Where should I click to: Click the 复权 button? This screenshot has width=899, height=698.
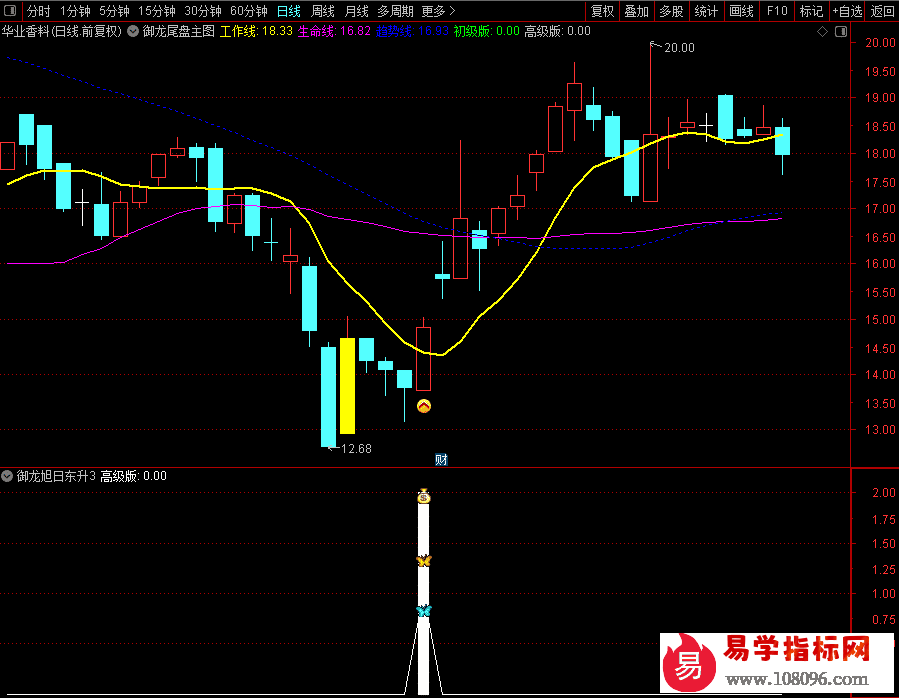pyautogui.click(x=603, y=12)
